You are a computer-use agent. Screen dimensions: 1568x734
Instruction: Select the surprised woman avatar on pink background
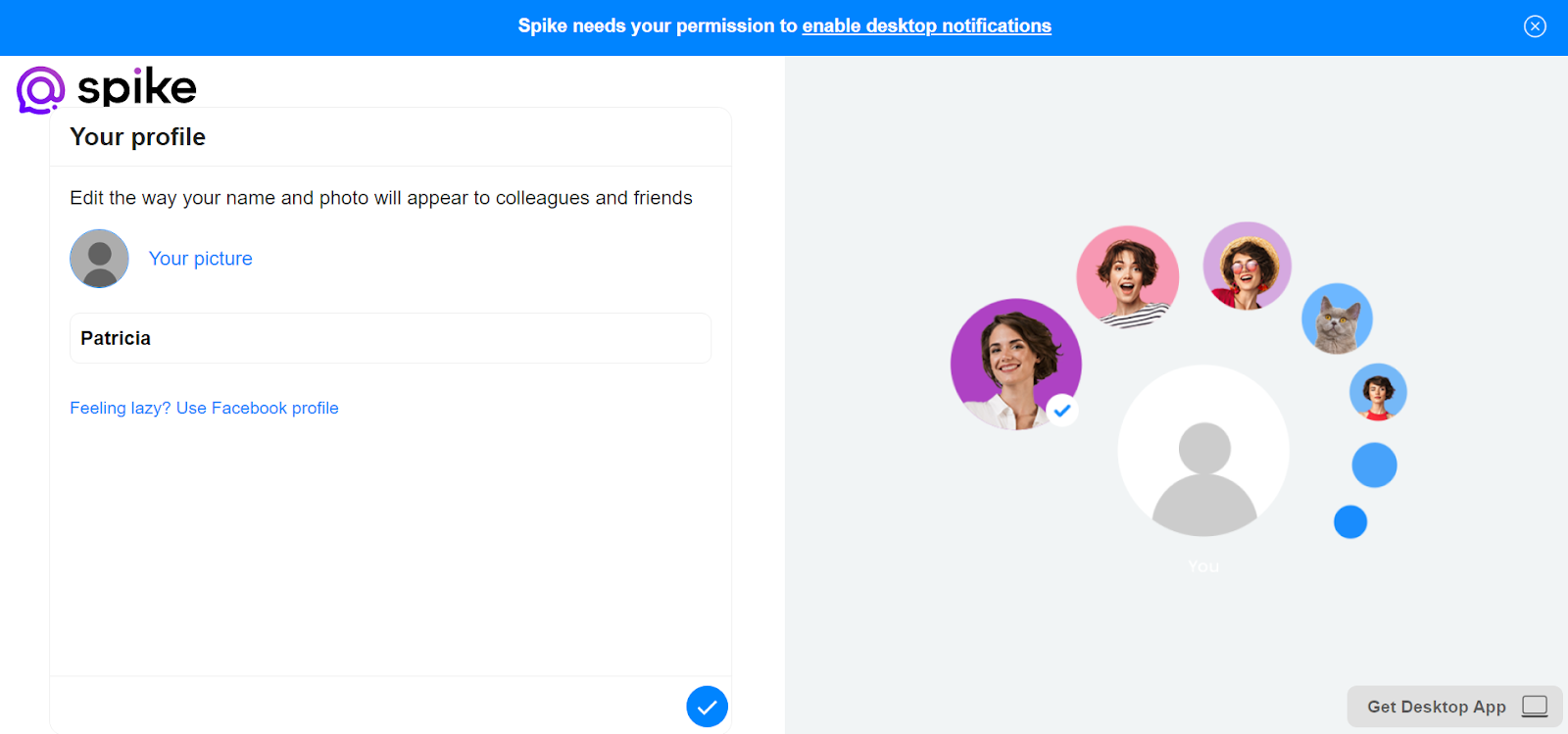[x=1127, y=276]
